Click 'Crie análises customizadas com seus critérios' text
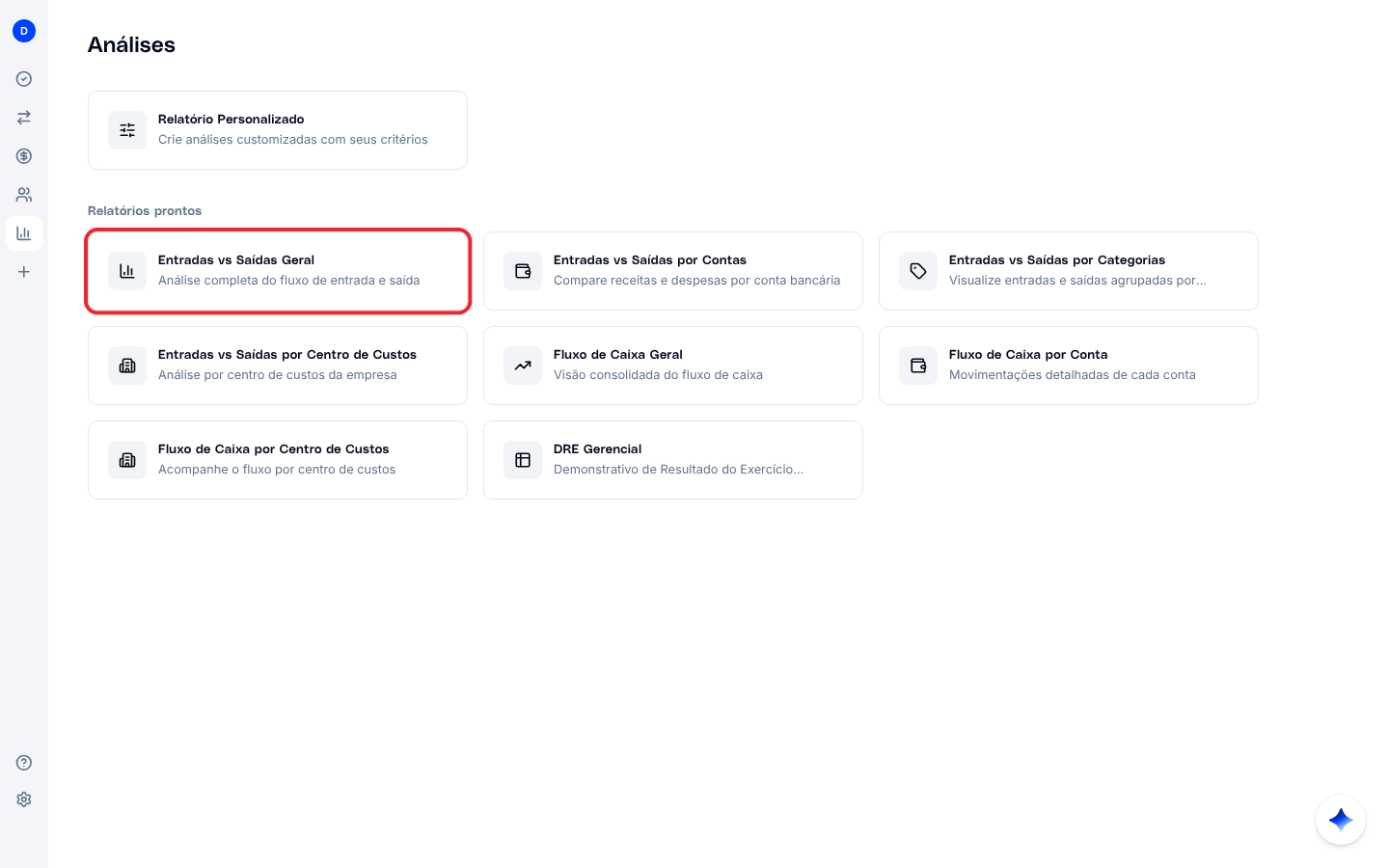Screen dimensions: 1389x868 point(293,140)
